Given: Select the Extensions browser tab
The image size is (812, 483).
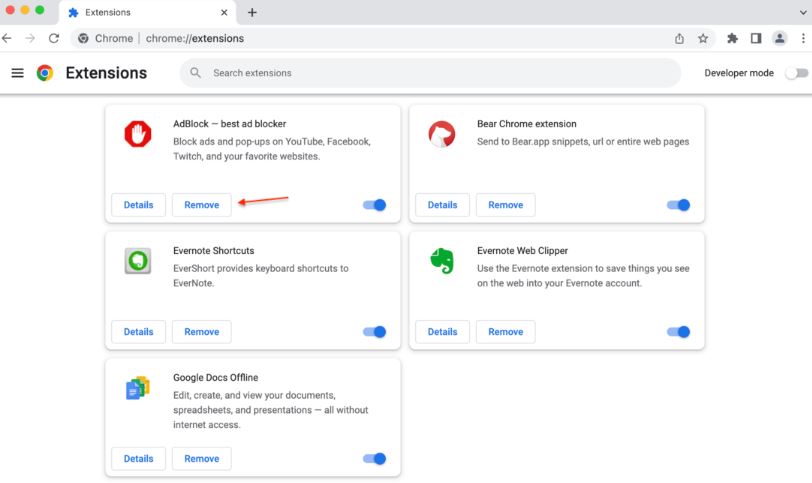Looking at the screenshot, I should pyautogui.click(x=148, y=12).
